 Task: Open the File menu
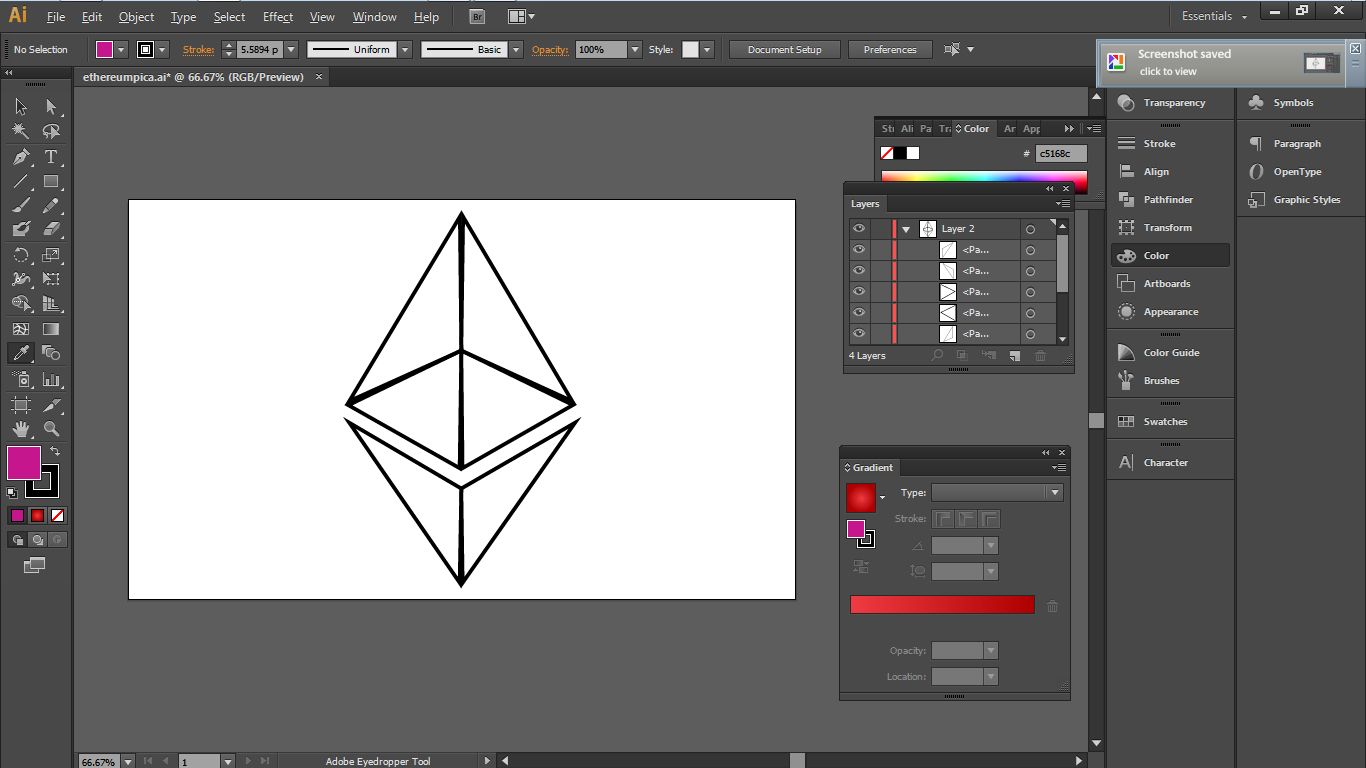click(56, 17)
